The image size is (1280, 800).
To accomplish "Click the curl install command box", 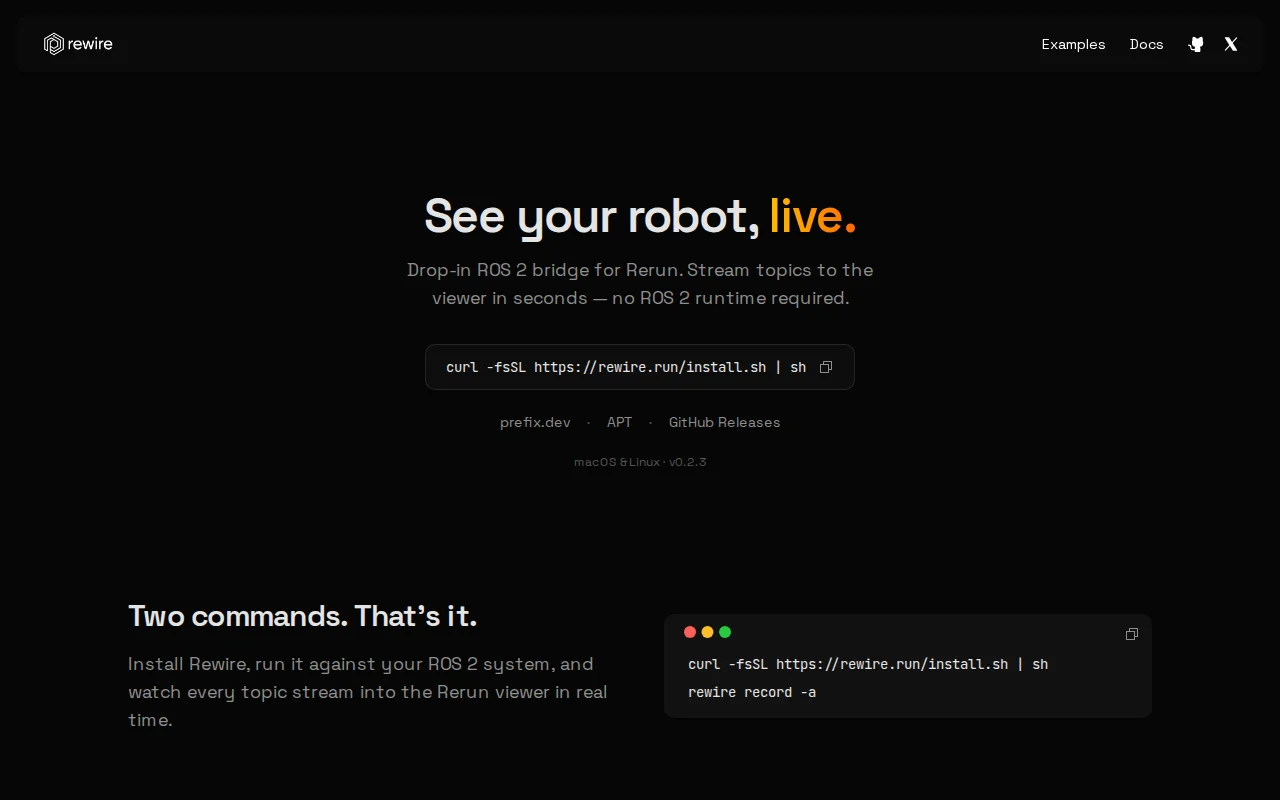I will coord(640,367).
